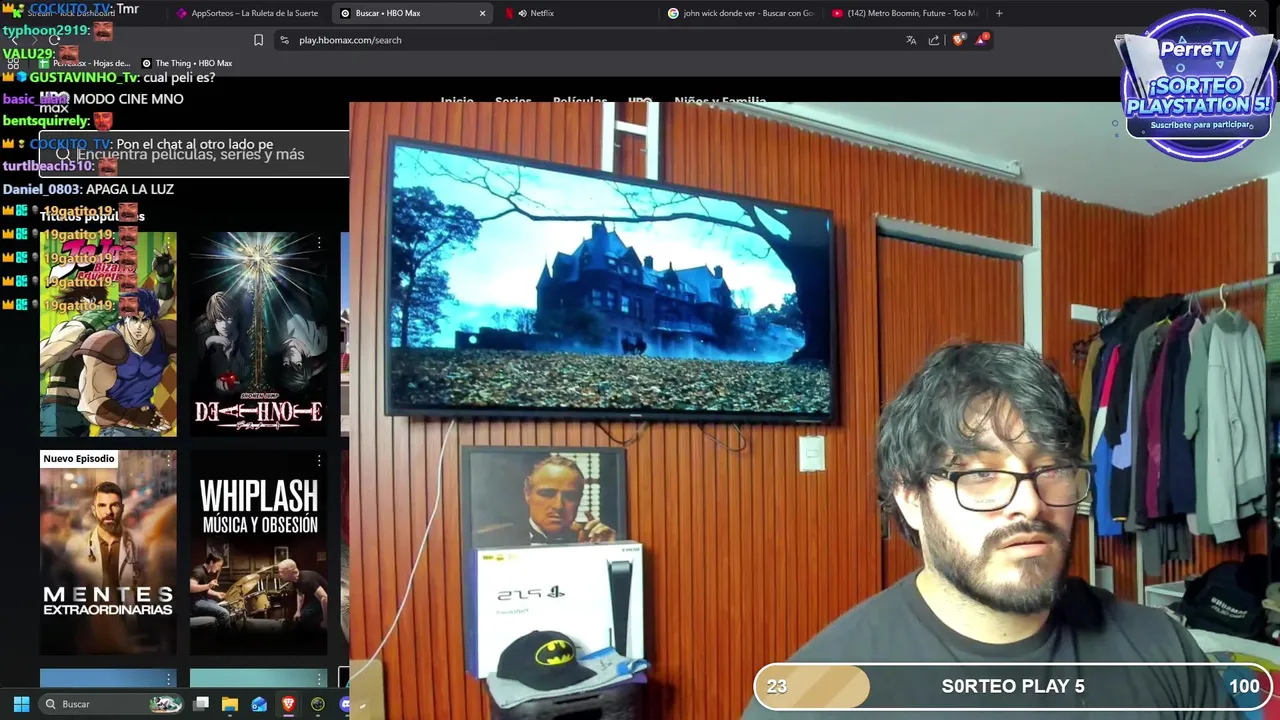Open Outlook from the taskbar
The image size is (1280, 720).
pyautogui.click(x=259, y=704)
